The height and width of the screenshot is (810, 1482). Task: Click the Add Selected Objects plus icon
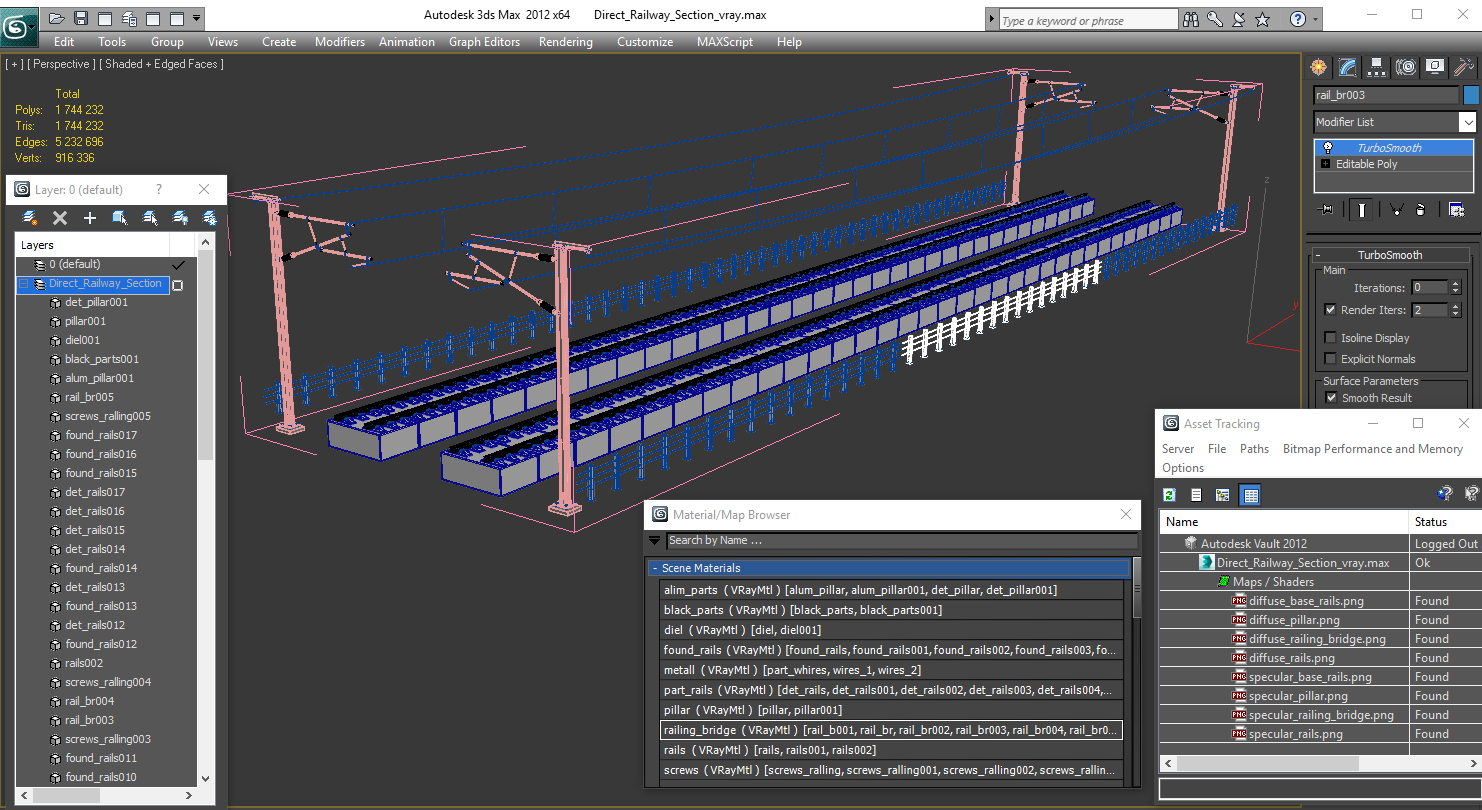pyautogui.click(x=90, y=218)
